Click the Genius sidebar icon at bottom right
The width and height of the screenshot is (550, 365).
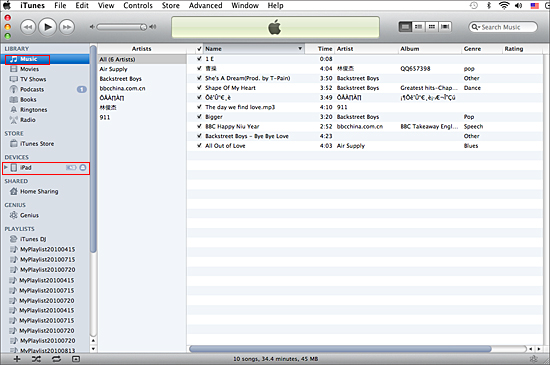534,359
